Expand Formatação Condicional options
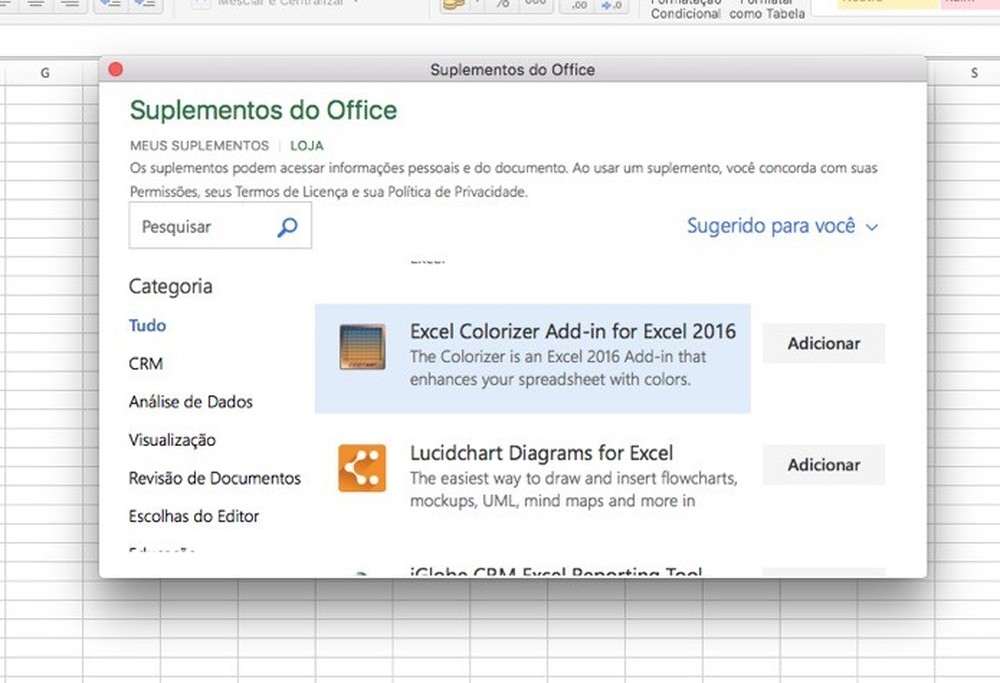This screenshot has height=683, width=1000. 685,10
